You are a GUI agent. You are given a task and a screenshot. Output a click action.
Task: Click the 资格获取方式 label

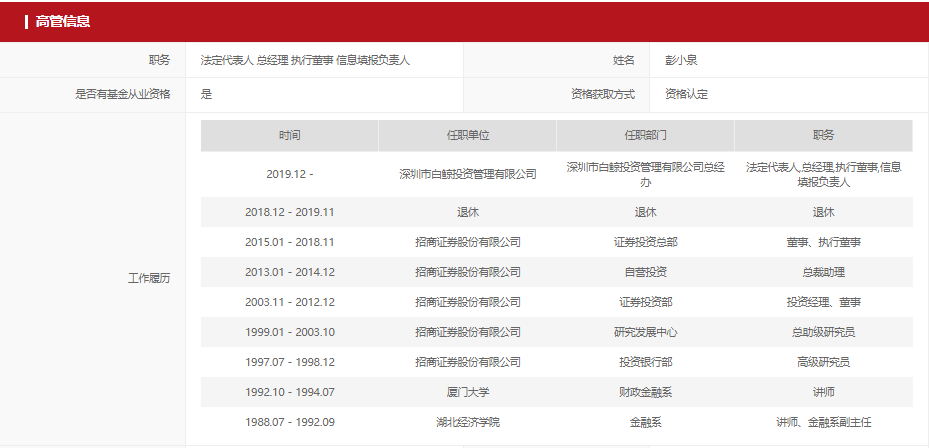603,94
